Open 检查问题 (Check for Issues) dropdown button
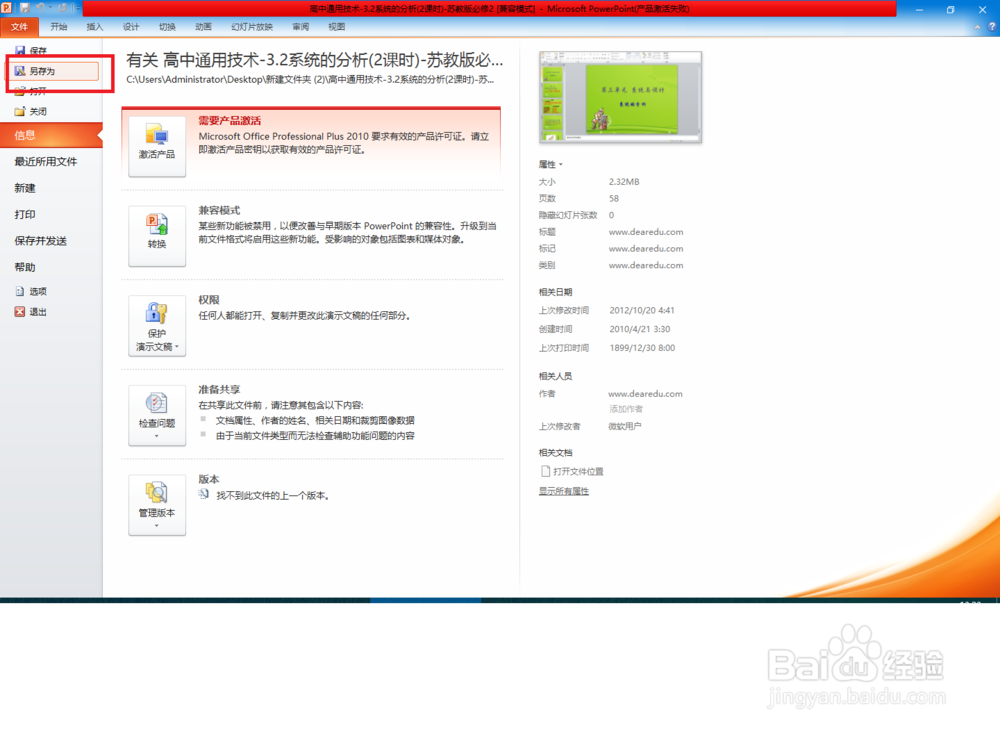This screenshot has height=731, width=1000. (157, 415)
